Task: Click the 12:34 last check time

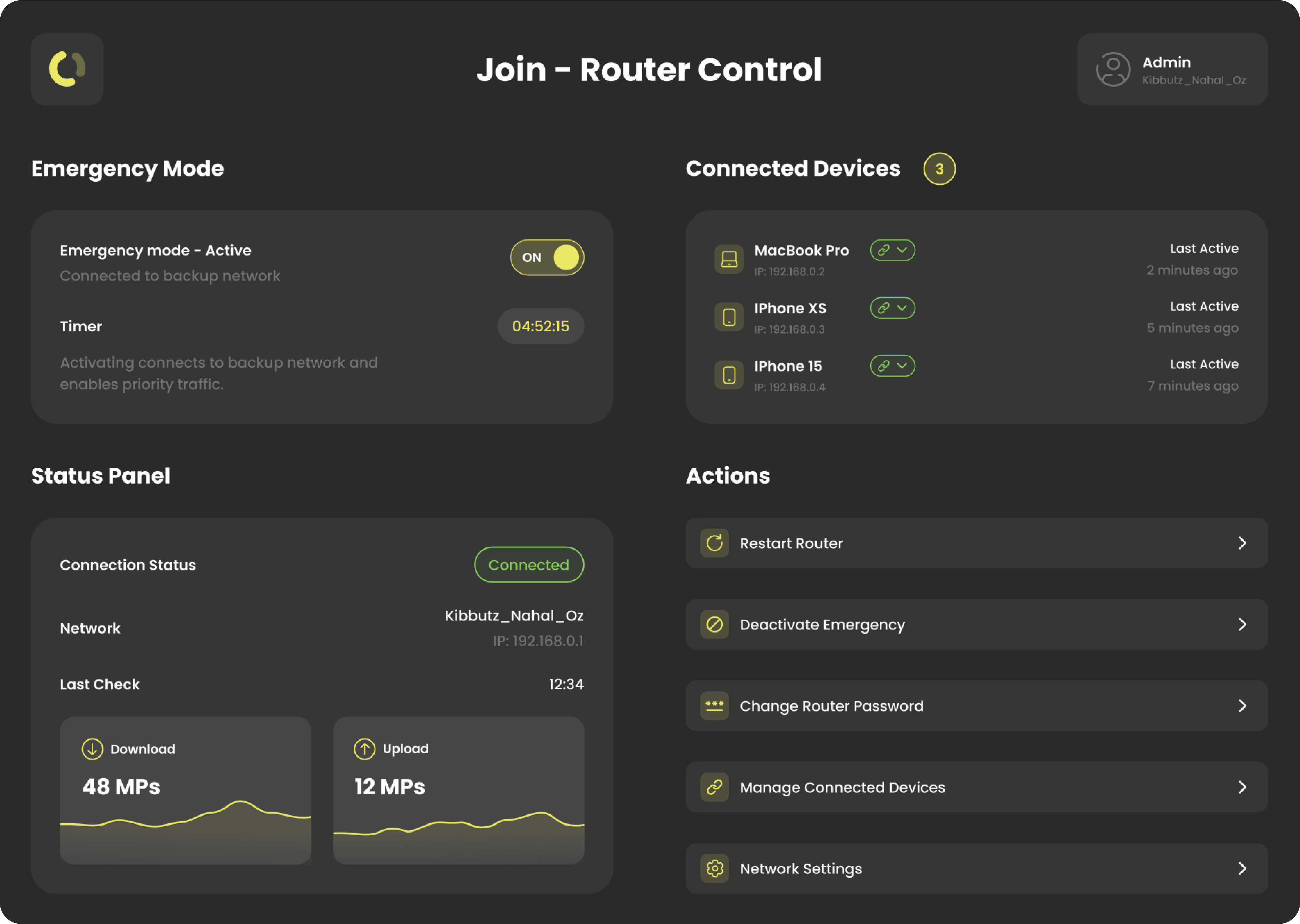Action: 566,684
